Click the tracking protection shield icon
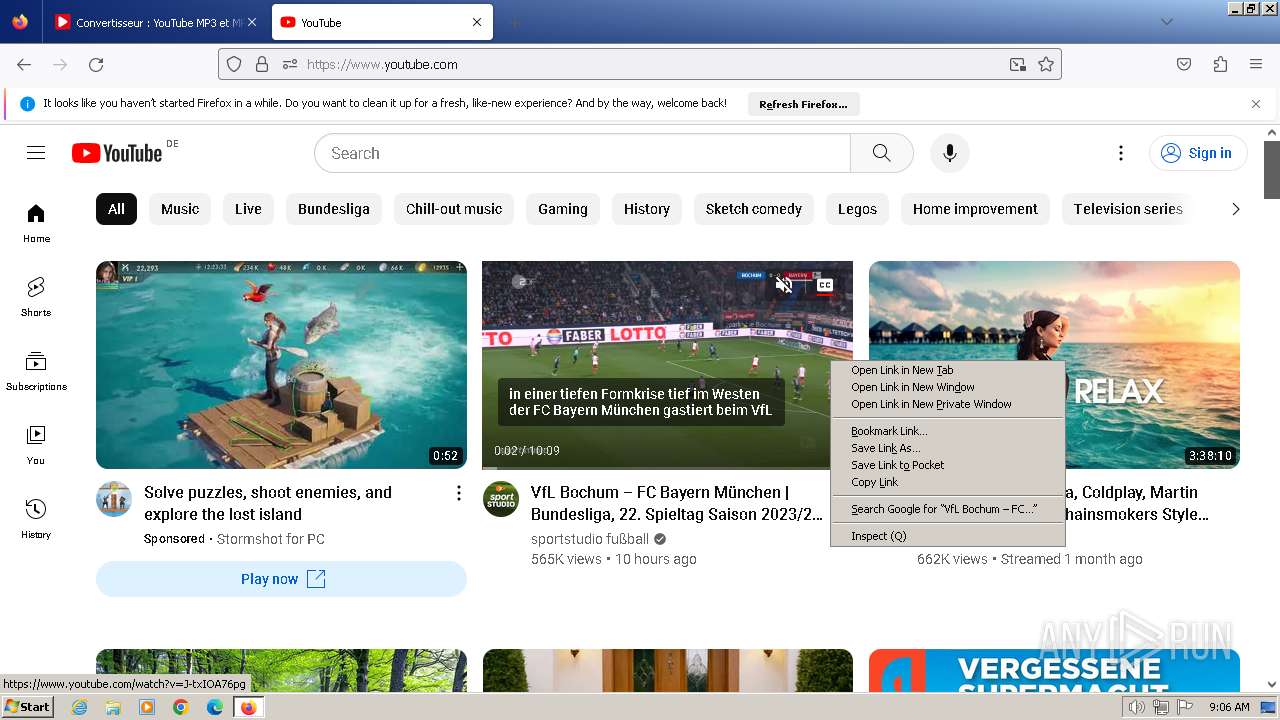 tap(234, 64)
